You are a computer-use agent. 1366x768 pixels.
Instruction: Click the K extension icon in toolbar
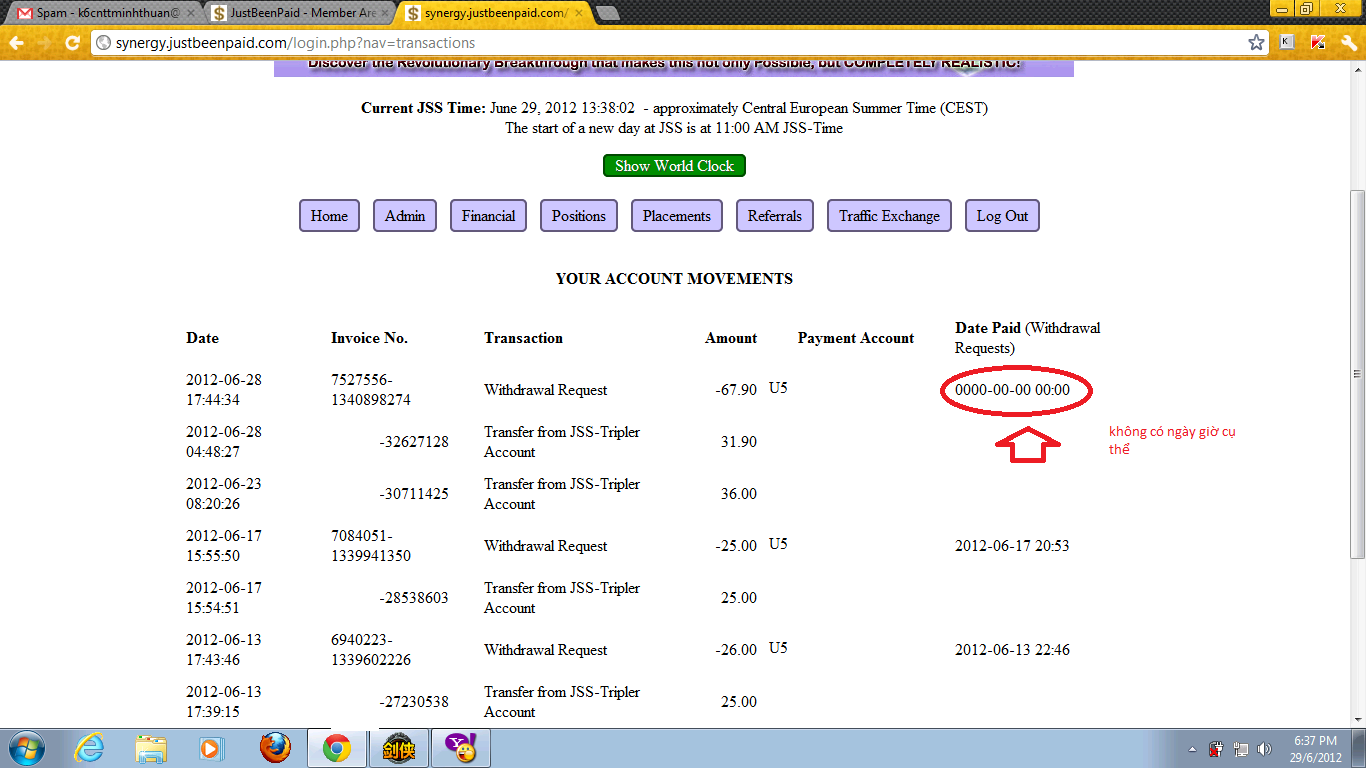click(1288, 43)
